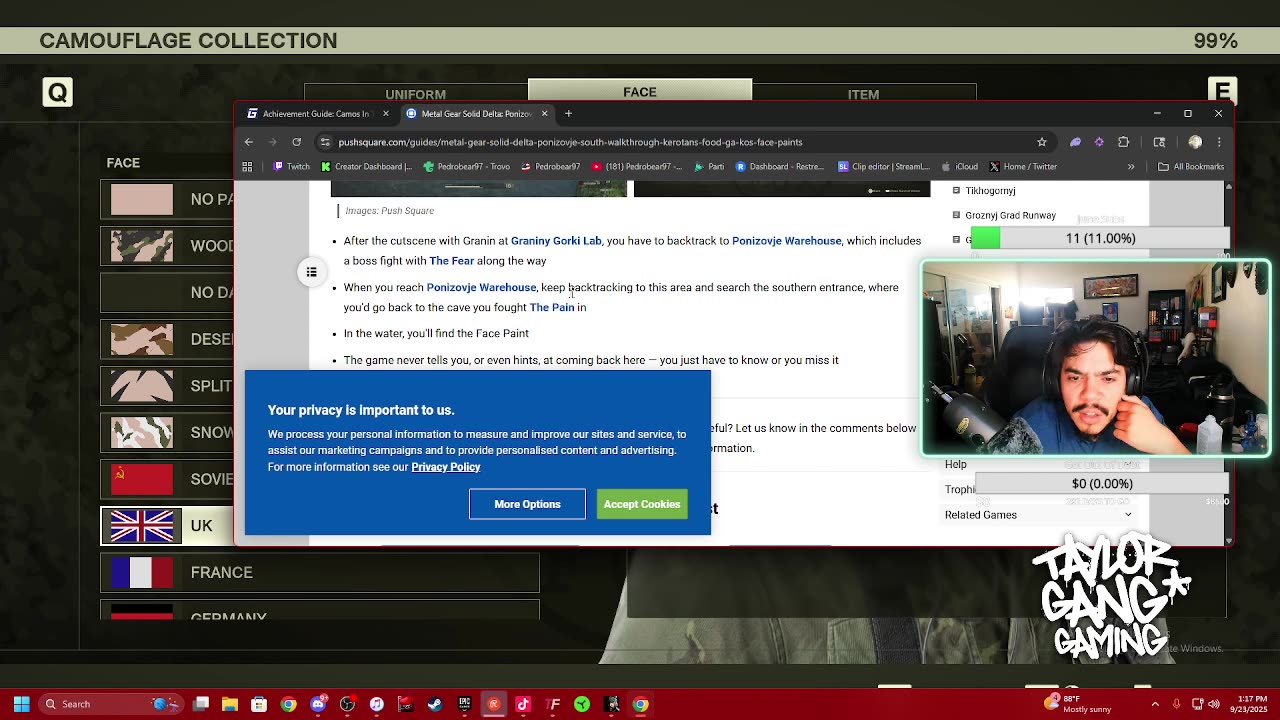Viewport: 1280px width, 720px height.
Task: Select the Desert face paint swatch
Action: (x=142, y=339)
